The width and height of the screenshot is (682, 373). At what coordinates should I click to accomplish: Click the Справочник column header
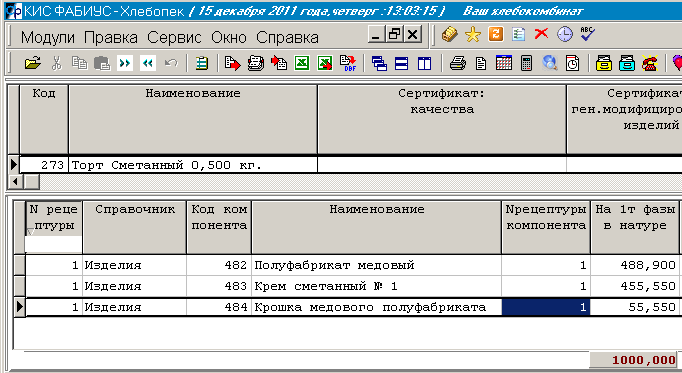point(135,227)
